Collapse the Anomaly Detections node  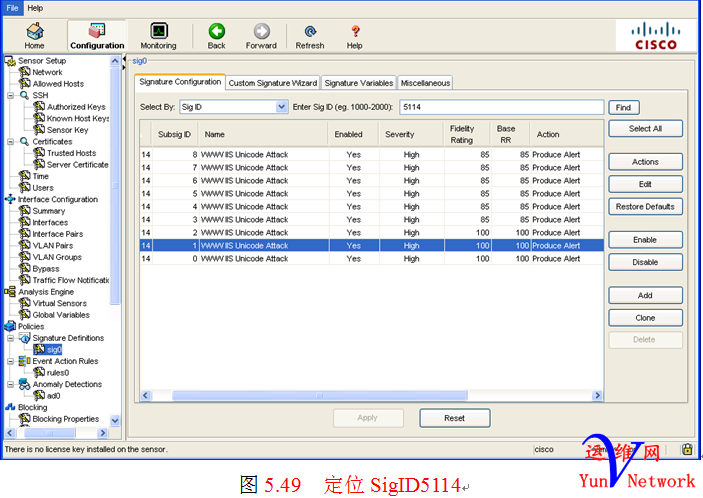click(11, 384)
